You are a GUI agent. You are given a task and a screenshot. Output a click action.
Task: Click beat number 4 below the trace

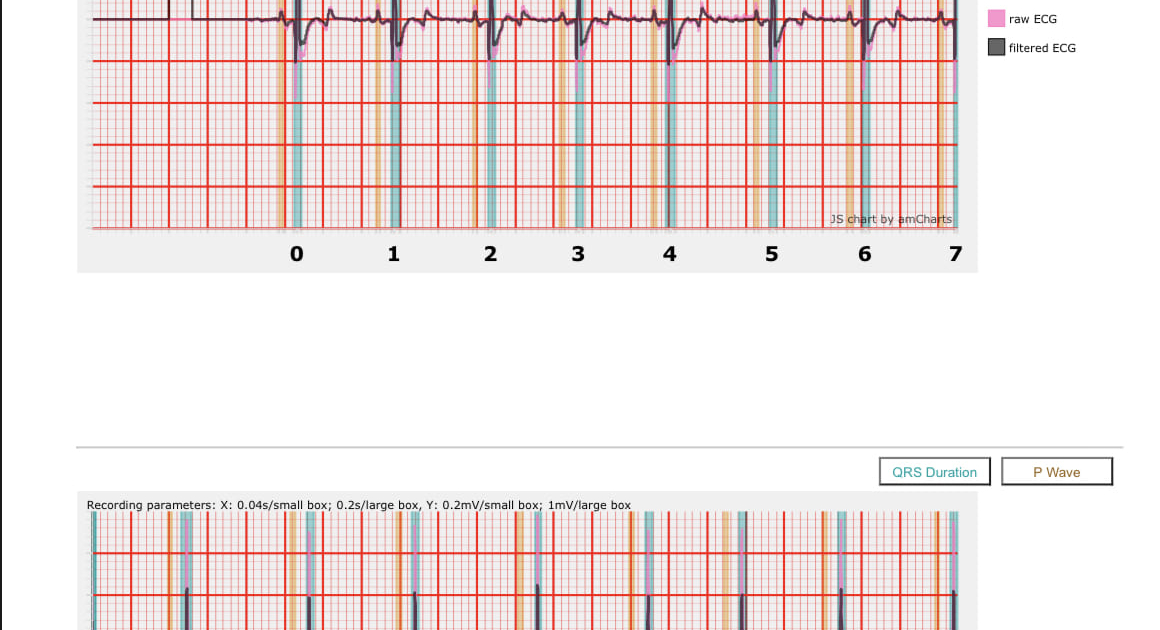pos(669,254)
